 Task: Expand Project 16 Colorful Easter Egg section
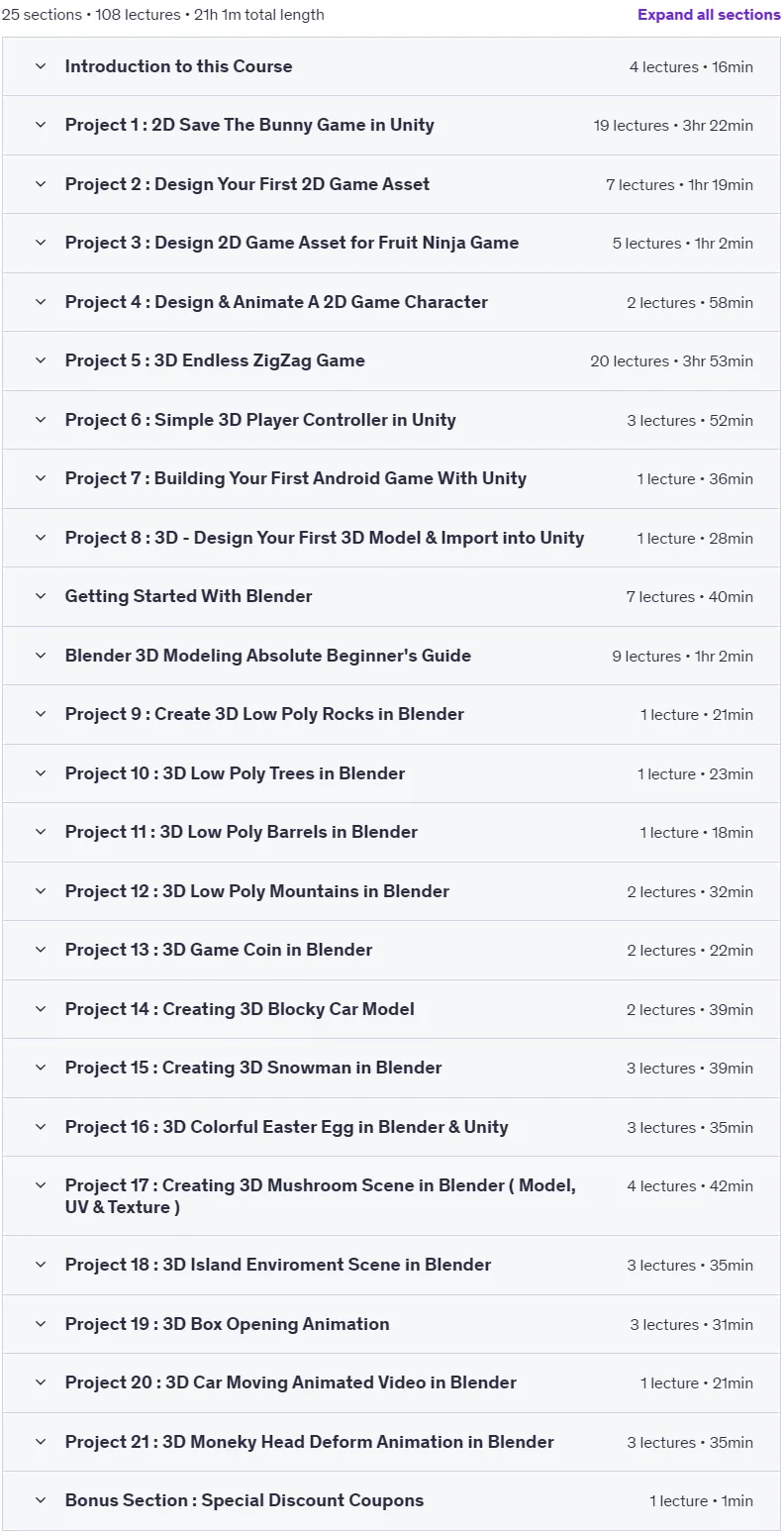[391, 1127]
